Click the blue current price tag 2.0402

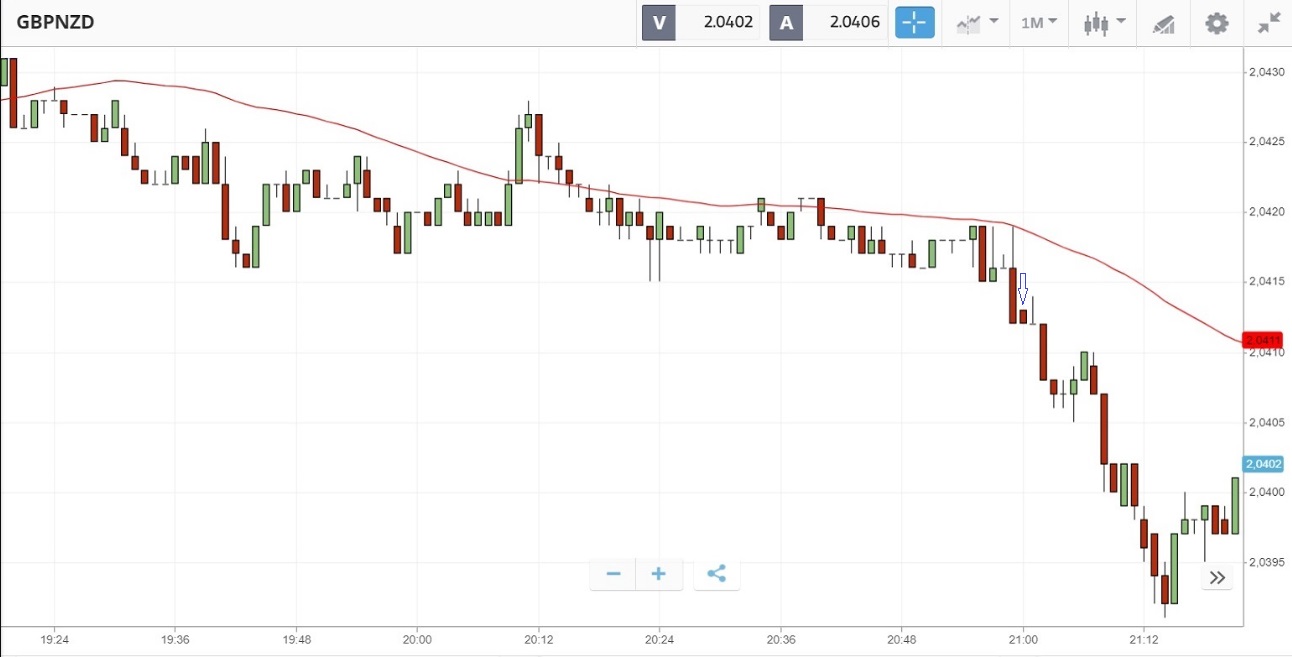click(1262, 464)
